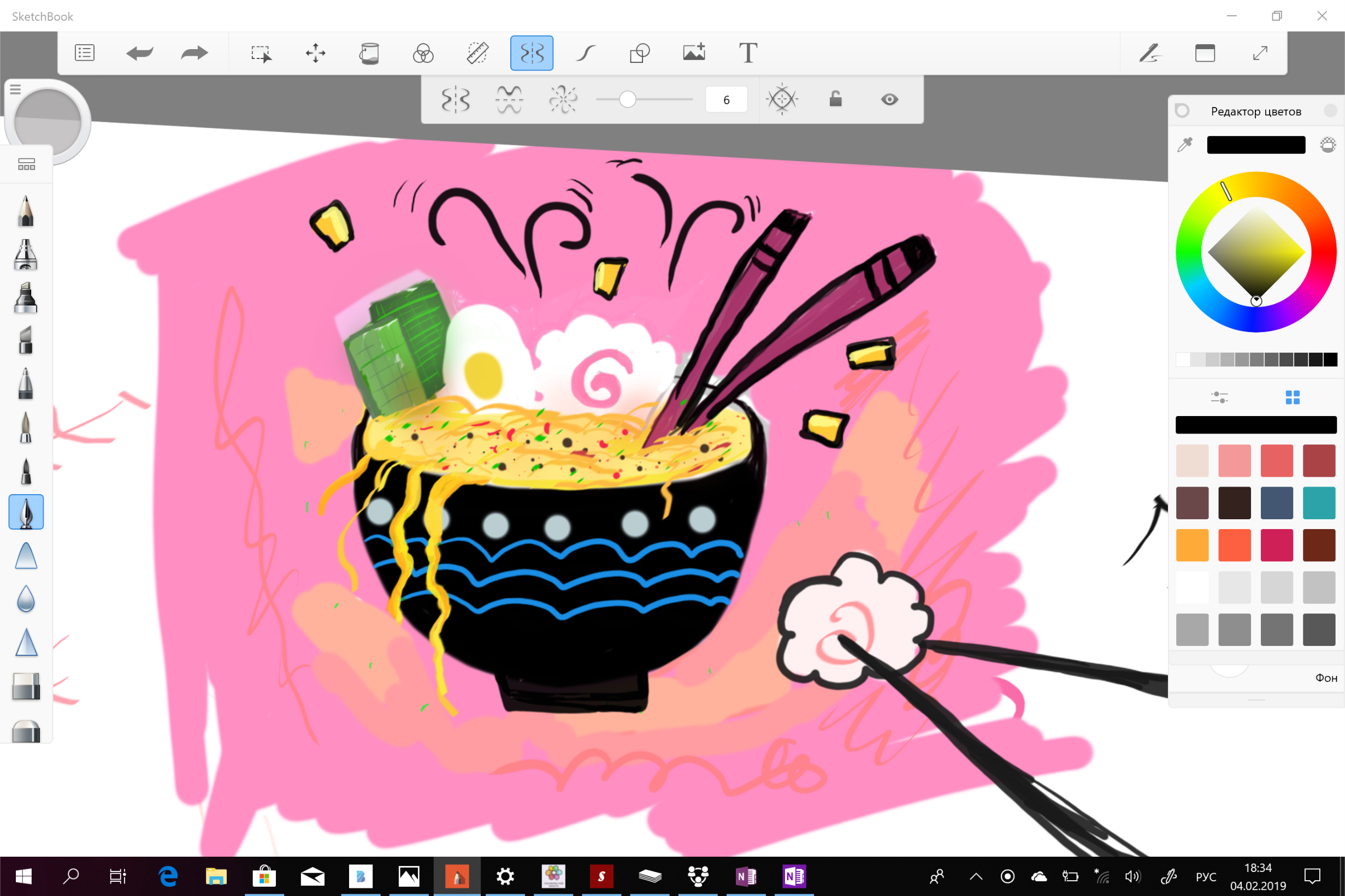Open the main menu list icon

tap(85, 53)
